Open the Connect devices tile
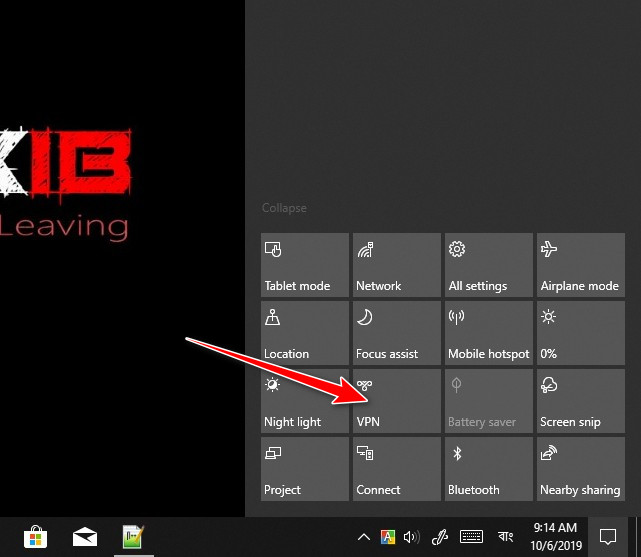 point(397,469)
